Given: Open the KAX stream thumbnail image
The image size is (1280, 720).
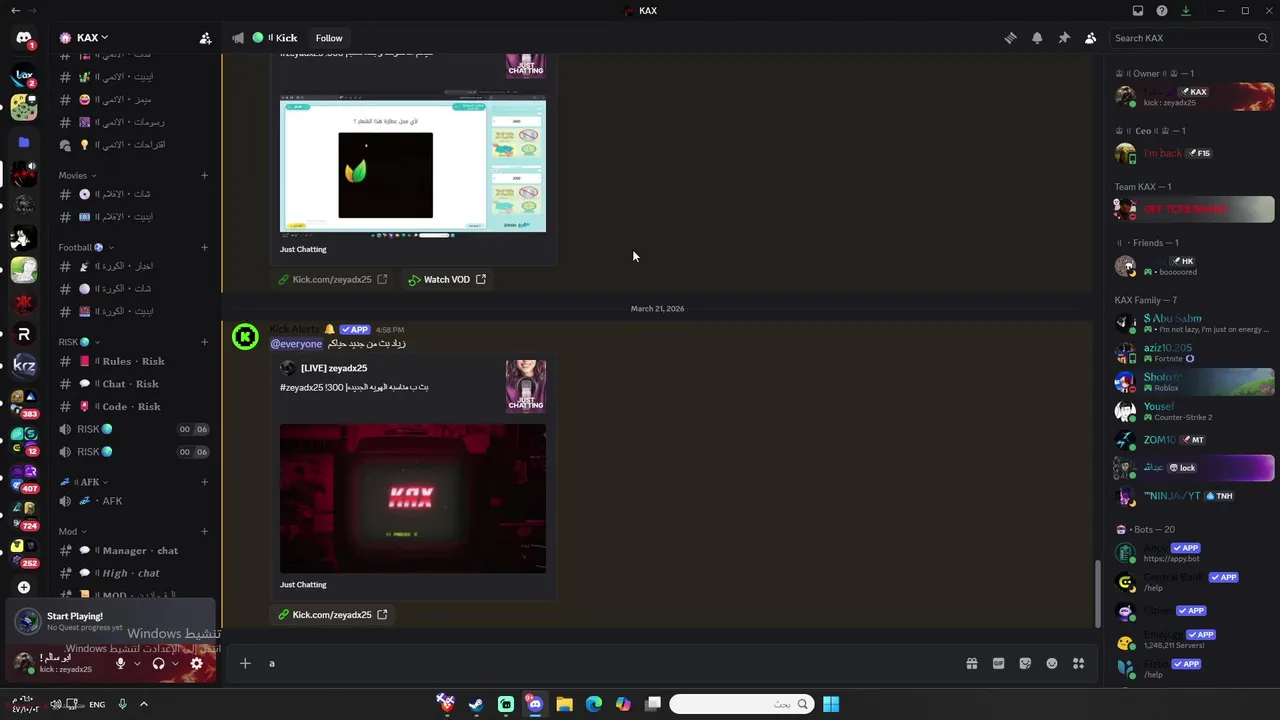Looking at the screenshot, I should coord(413,498).
